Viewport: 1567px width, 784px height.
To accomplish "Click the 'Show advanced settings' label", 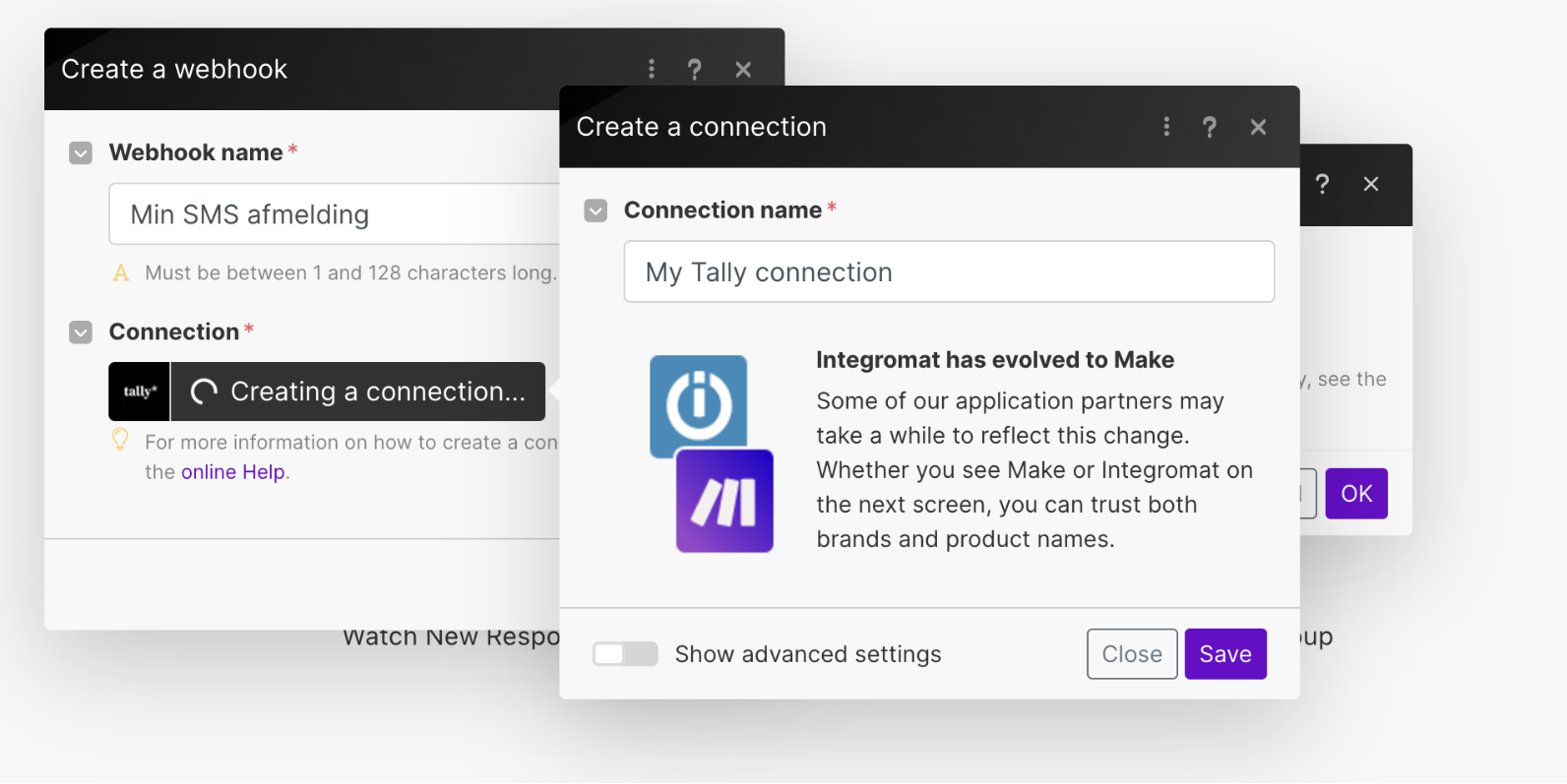I will tap(808, 654).
